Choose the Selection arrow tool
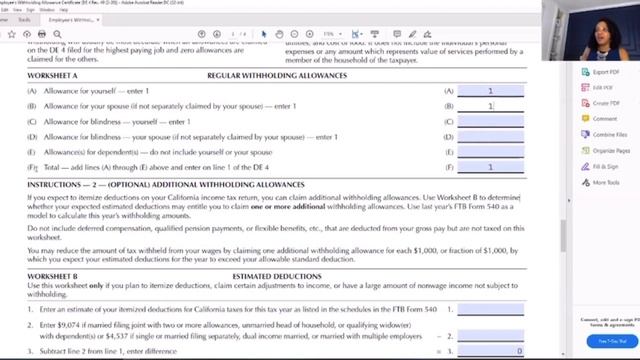Image resolution: width=640 pixels, height=360 pixels. (x=264, y=34)
